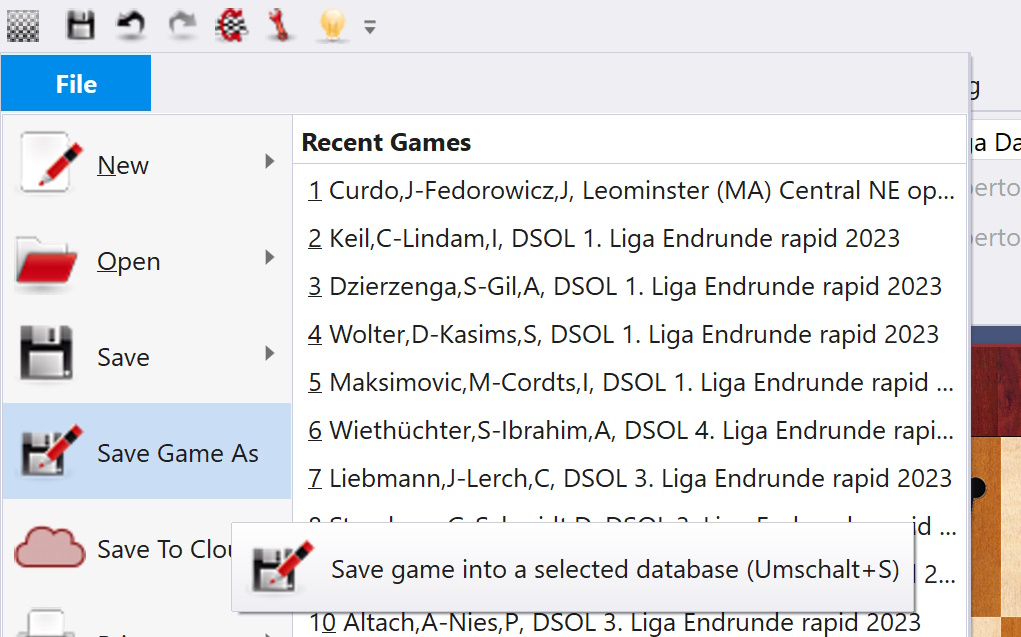Undo last action with the curved arrow icon

pyautogui.click(x=129, y=26)
